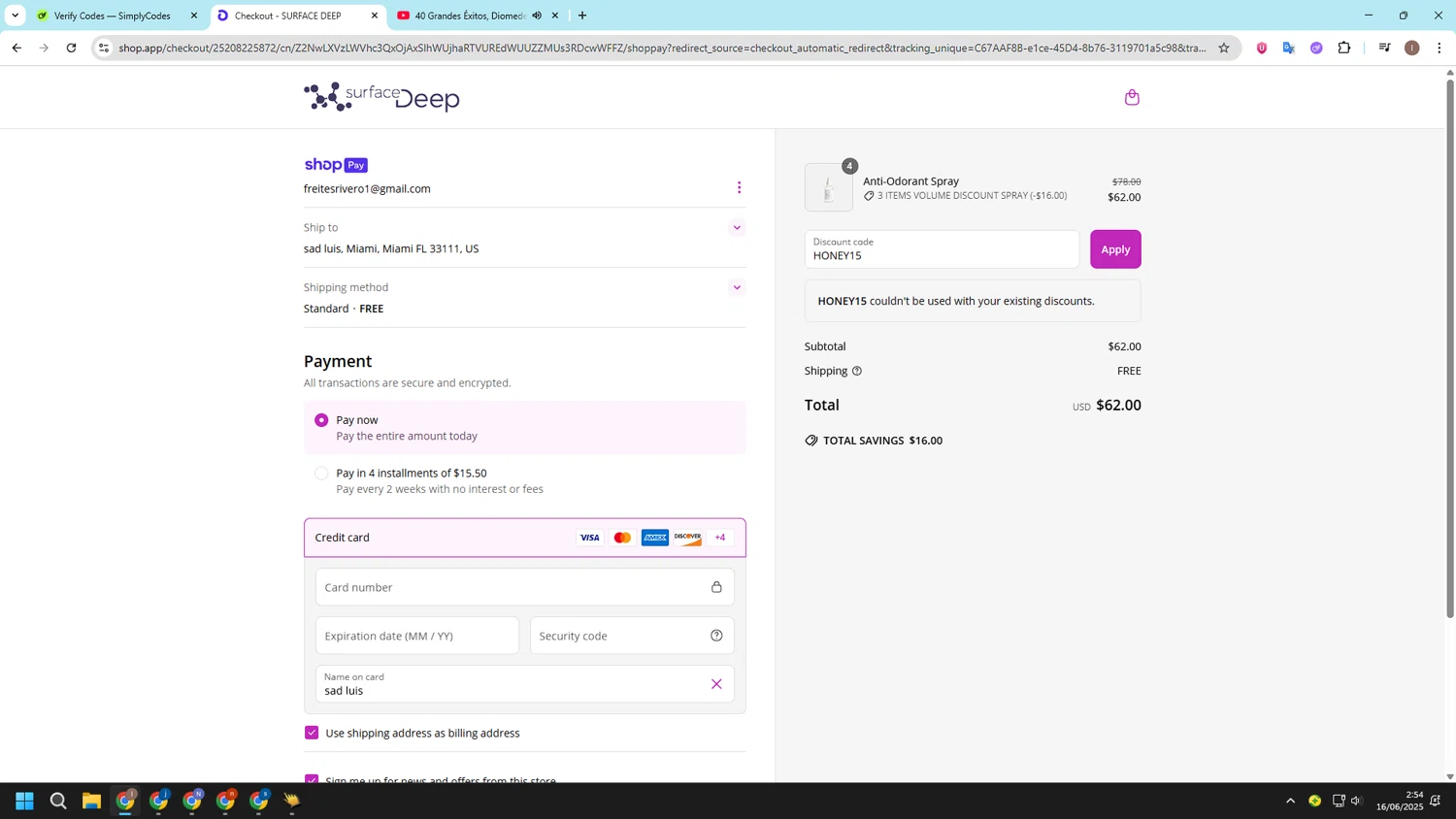
Task: Open the shopping bag cart icon
Action: tap(1132, 97)
